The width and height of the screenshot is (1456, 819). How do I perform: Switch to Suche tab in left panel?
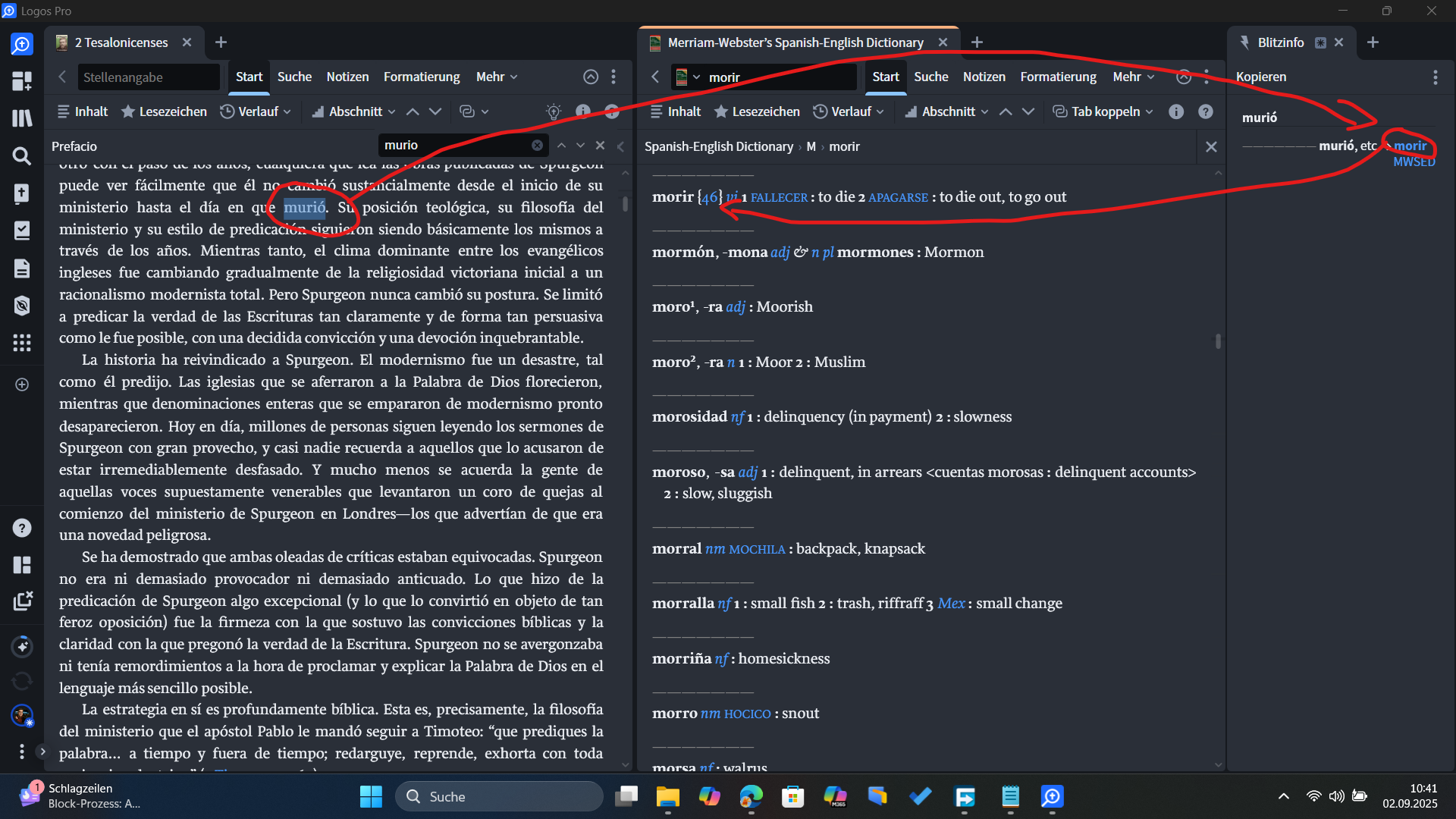pyautogui.click(x=294, y=77)
